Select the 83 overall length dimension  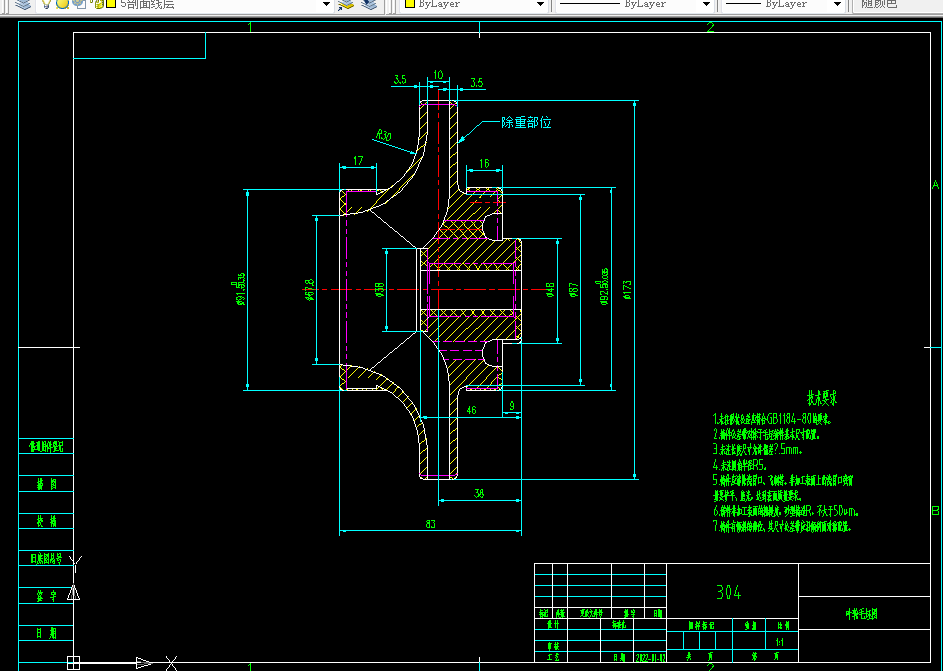click(430, 524)
